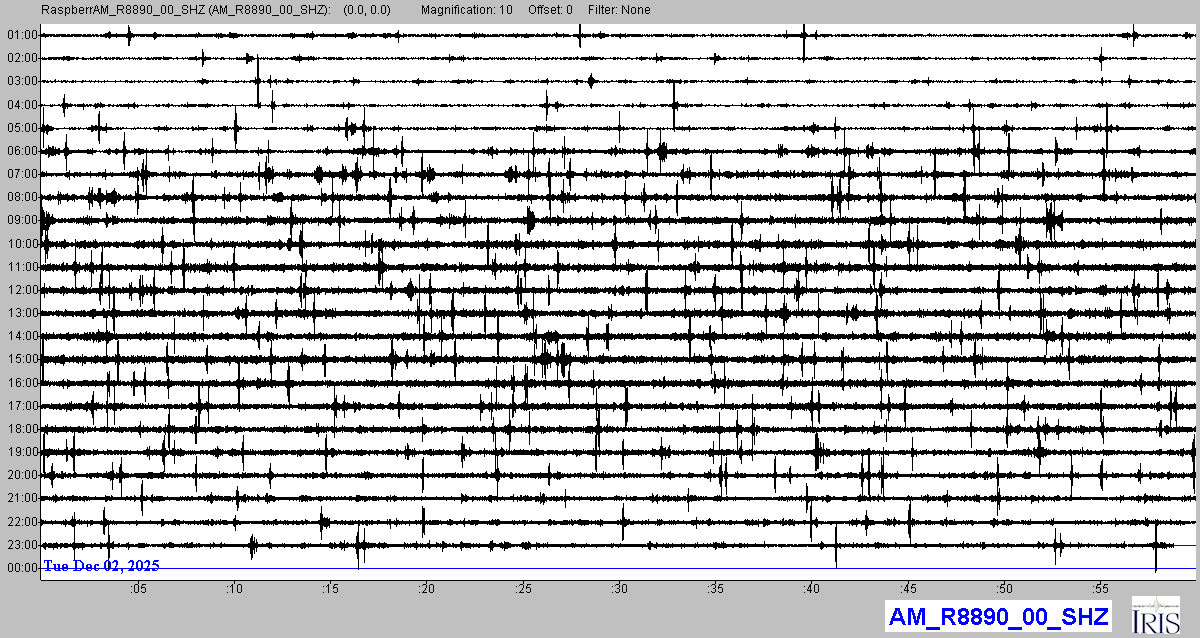Click the :15 minute axis tick

tap(331, 588)
